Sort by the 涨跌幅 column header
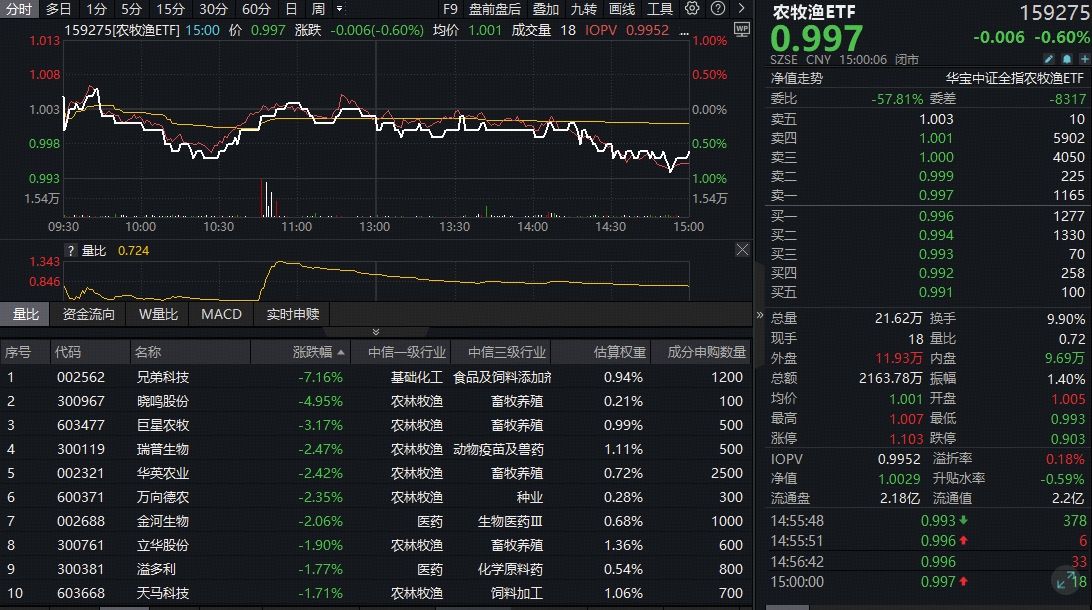This screenshot has width=1092, height=610. pyautogui.click(x=318, y=352)
